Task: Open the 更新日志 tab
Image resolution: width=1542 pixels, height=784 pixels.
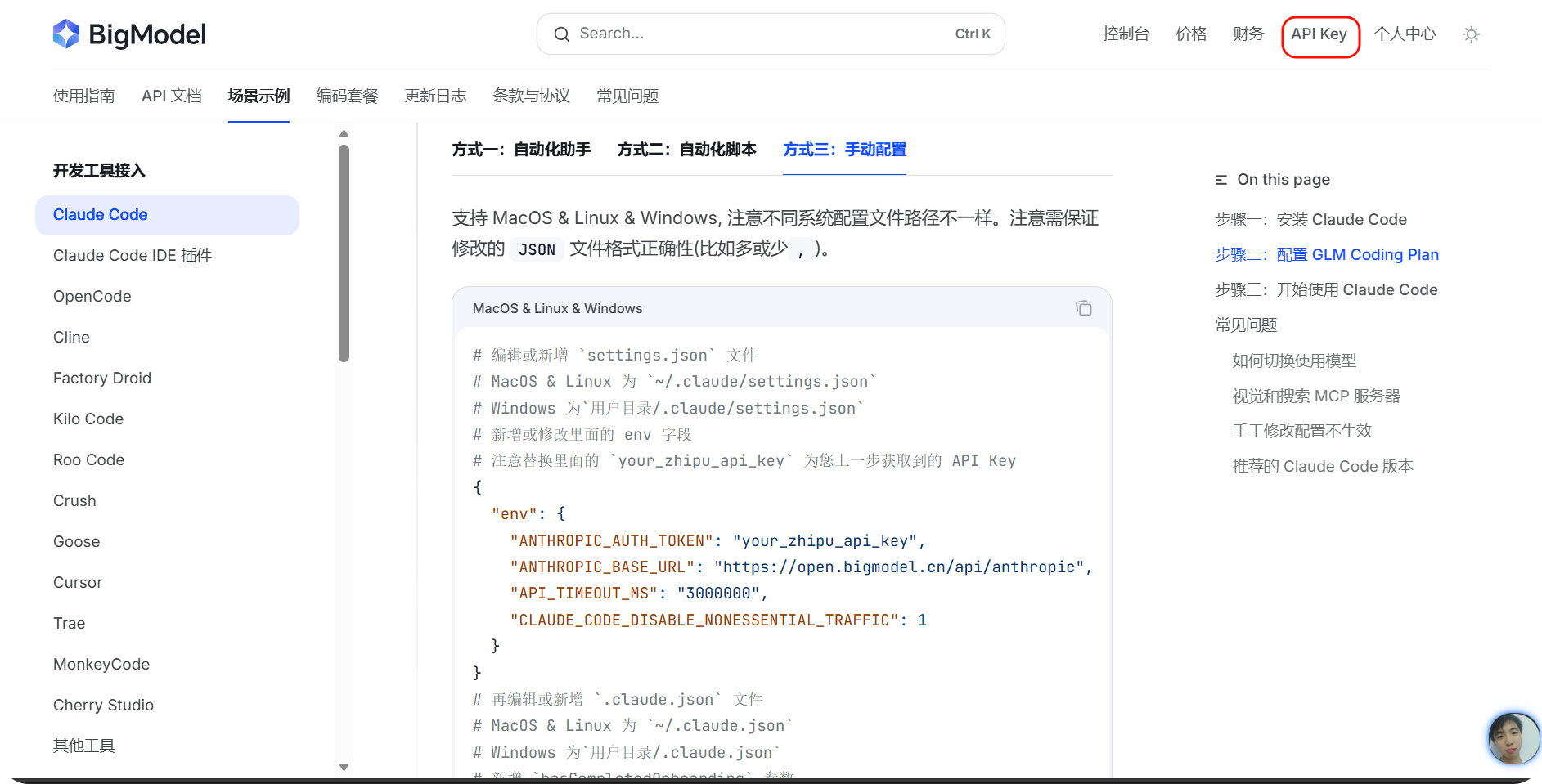Action: point(435,96)
